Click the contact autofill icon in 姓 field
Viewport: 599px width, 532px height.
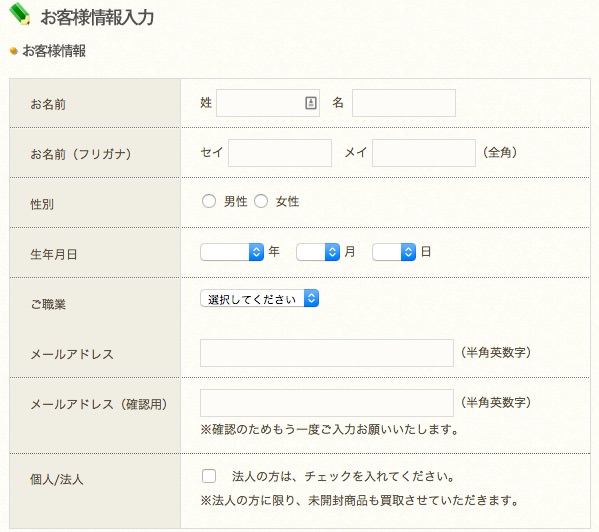pos(311,103)
